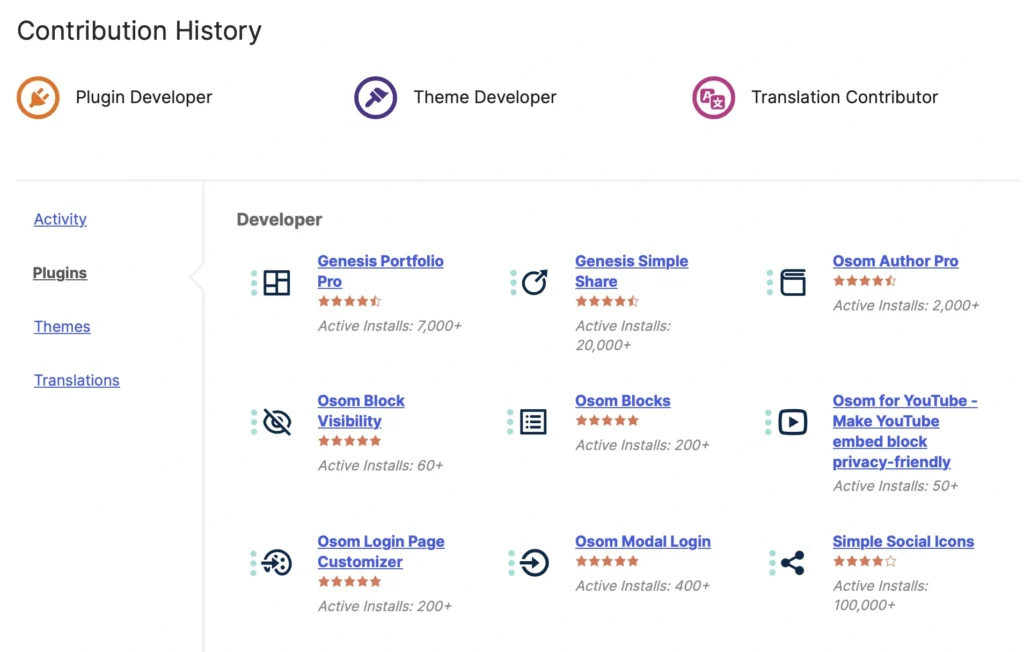Click the Osom Login Page Customizer star rating
The height and width of the screenshot is (652, 1024).
pyautogui.click(x=349, y=581)
